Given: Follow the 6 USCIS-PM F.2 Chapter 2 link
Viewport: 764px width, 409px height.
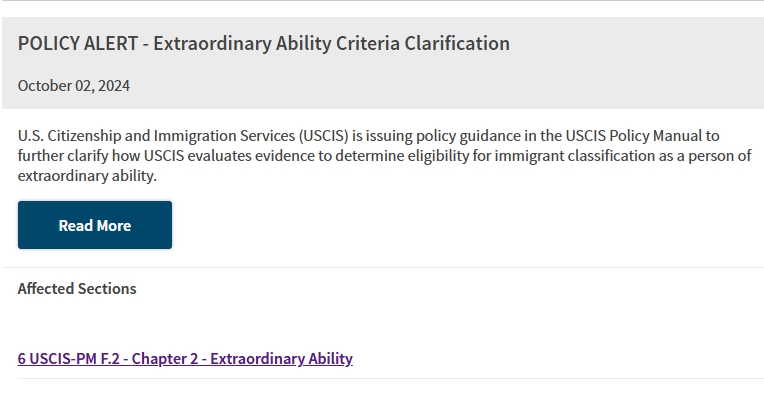Looking at the screenshot, I should (x=185, y=359).
